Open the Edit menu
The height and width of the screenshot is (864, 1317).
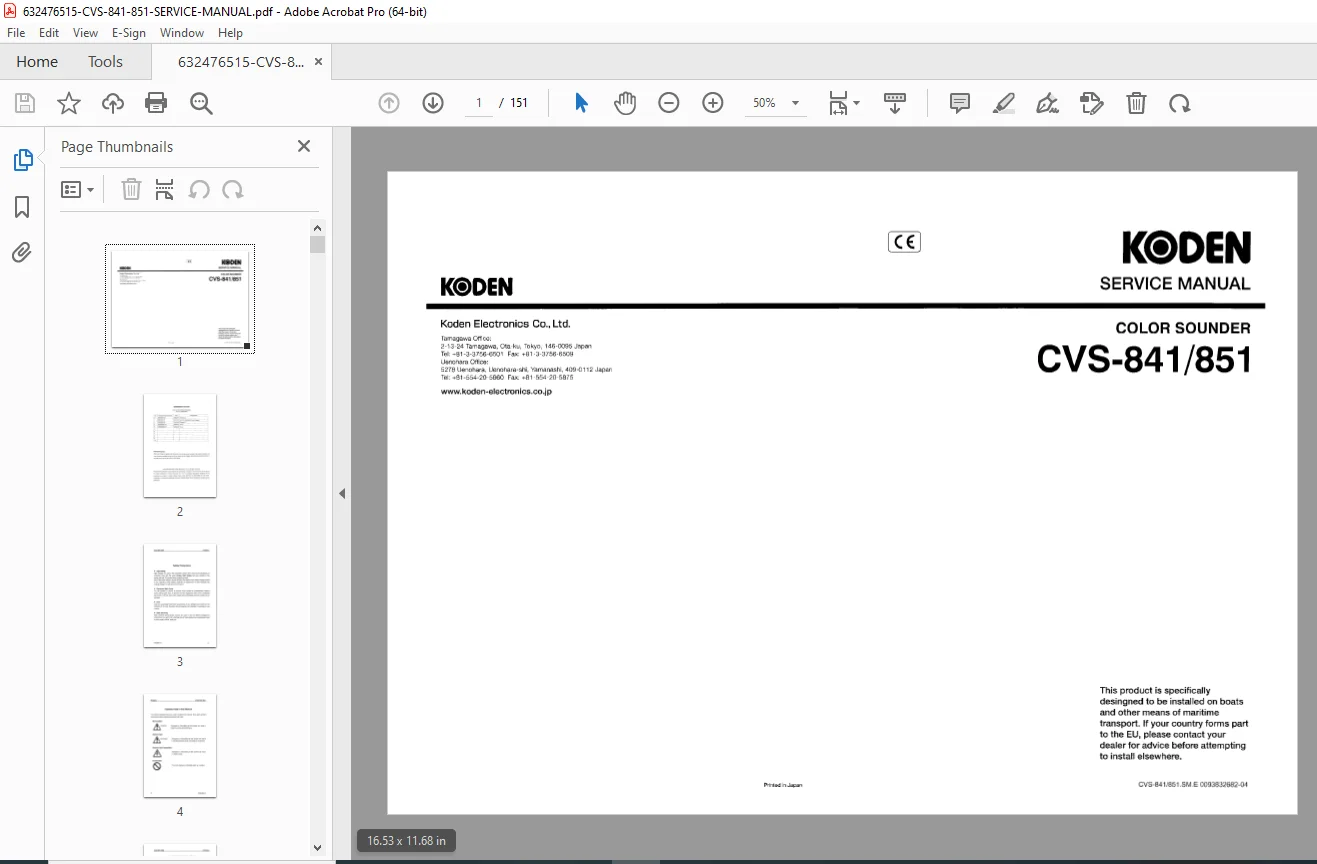[x=49, y=33]
